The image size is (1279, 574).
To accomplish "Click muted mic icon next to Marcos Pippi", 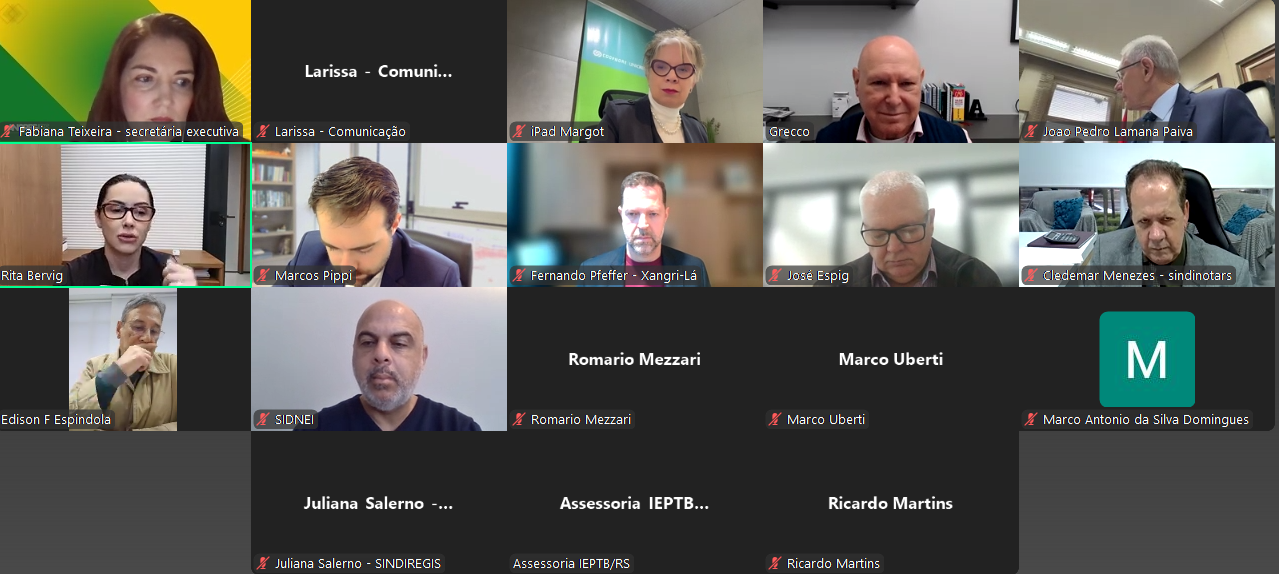I will click(x=264, y=275).
